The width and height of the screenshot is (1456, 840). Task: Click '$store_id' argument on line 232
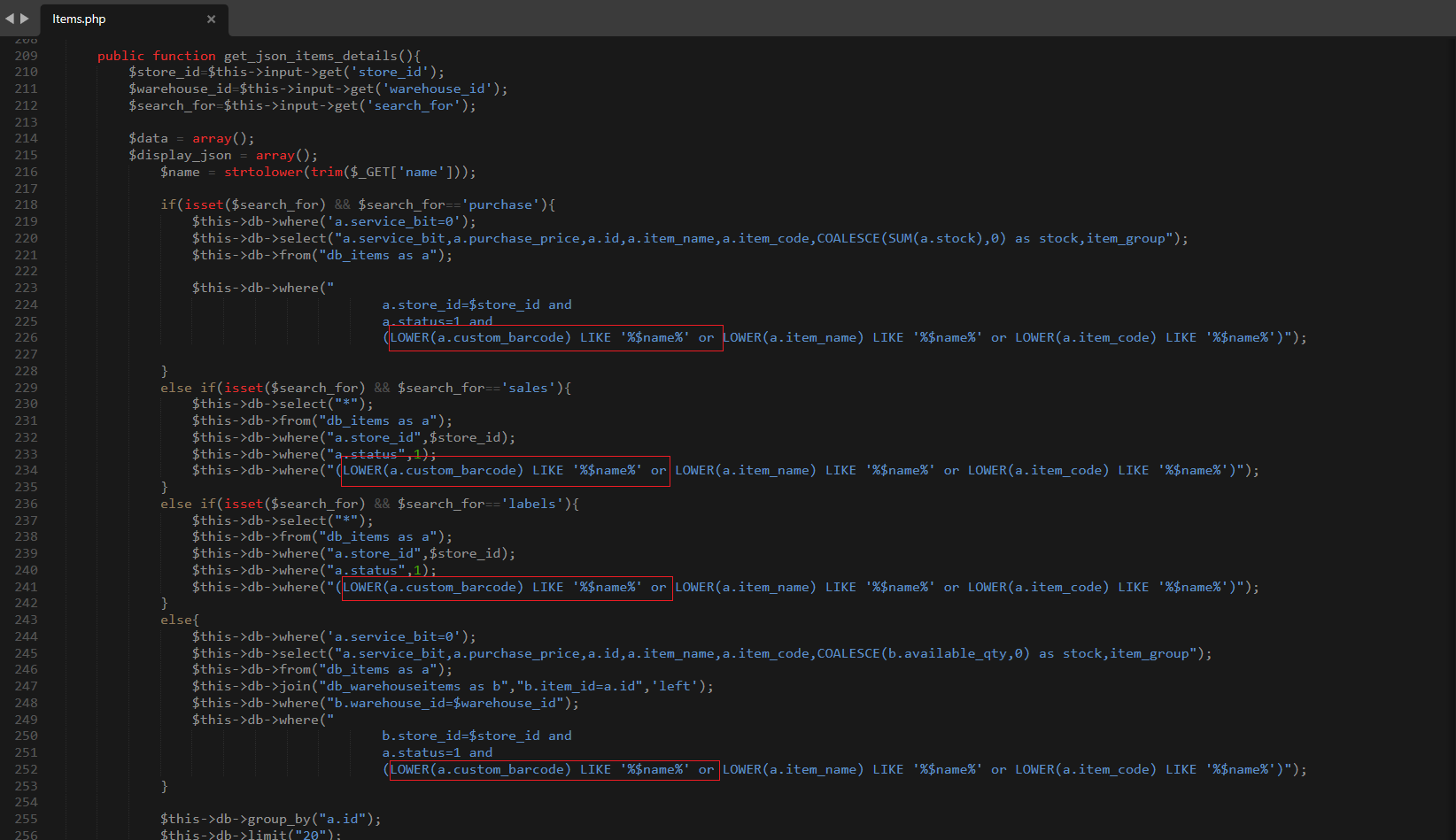coord(465,437)
